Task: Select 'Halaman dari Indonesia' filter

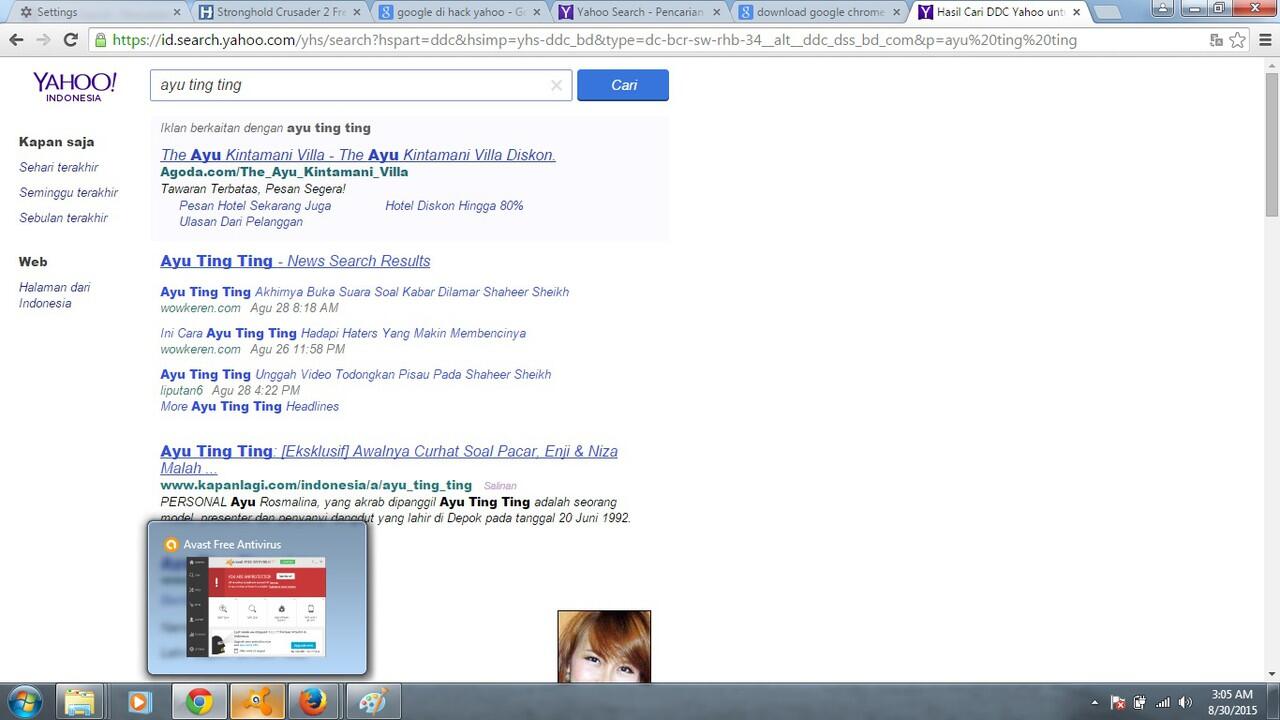Action: pos(55,295)
